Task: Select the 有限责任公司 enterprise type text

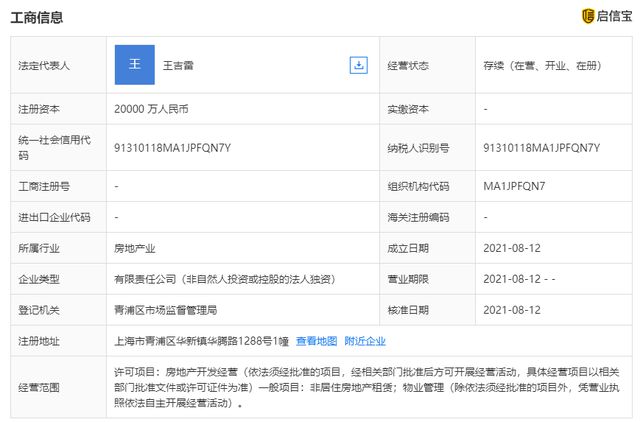Action: pyautogui.click(x=224, y=279)
